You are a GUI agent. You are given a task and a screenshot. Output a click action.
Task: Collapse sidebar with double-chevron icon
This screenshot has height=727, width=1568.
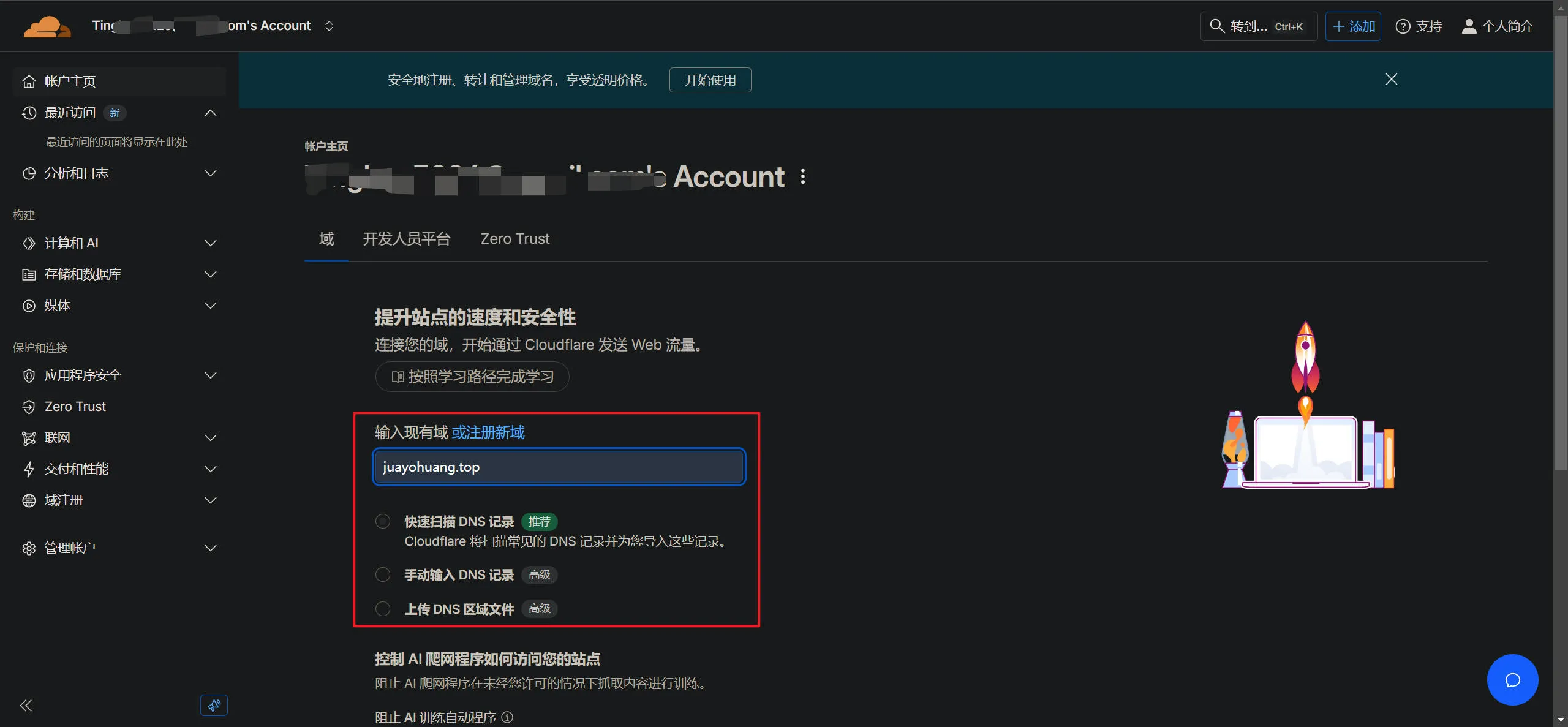coord(26,706)
